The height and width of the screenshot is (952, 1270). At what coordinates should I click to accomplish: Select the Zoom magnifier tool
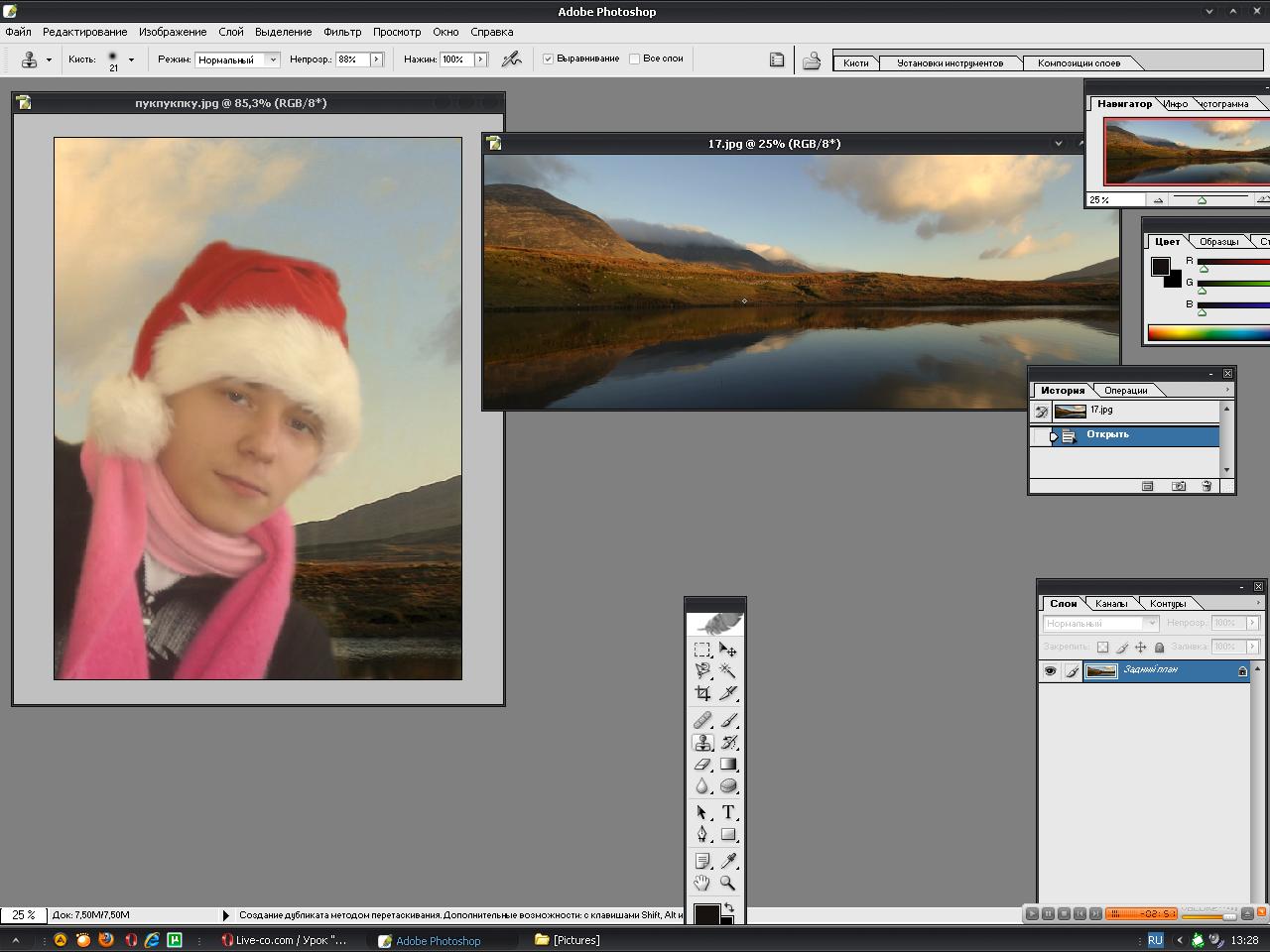728,883
